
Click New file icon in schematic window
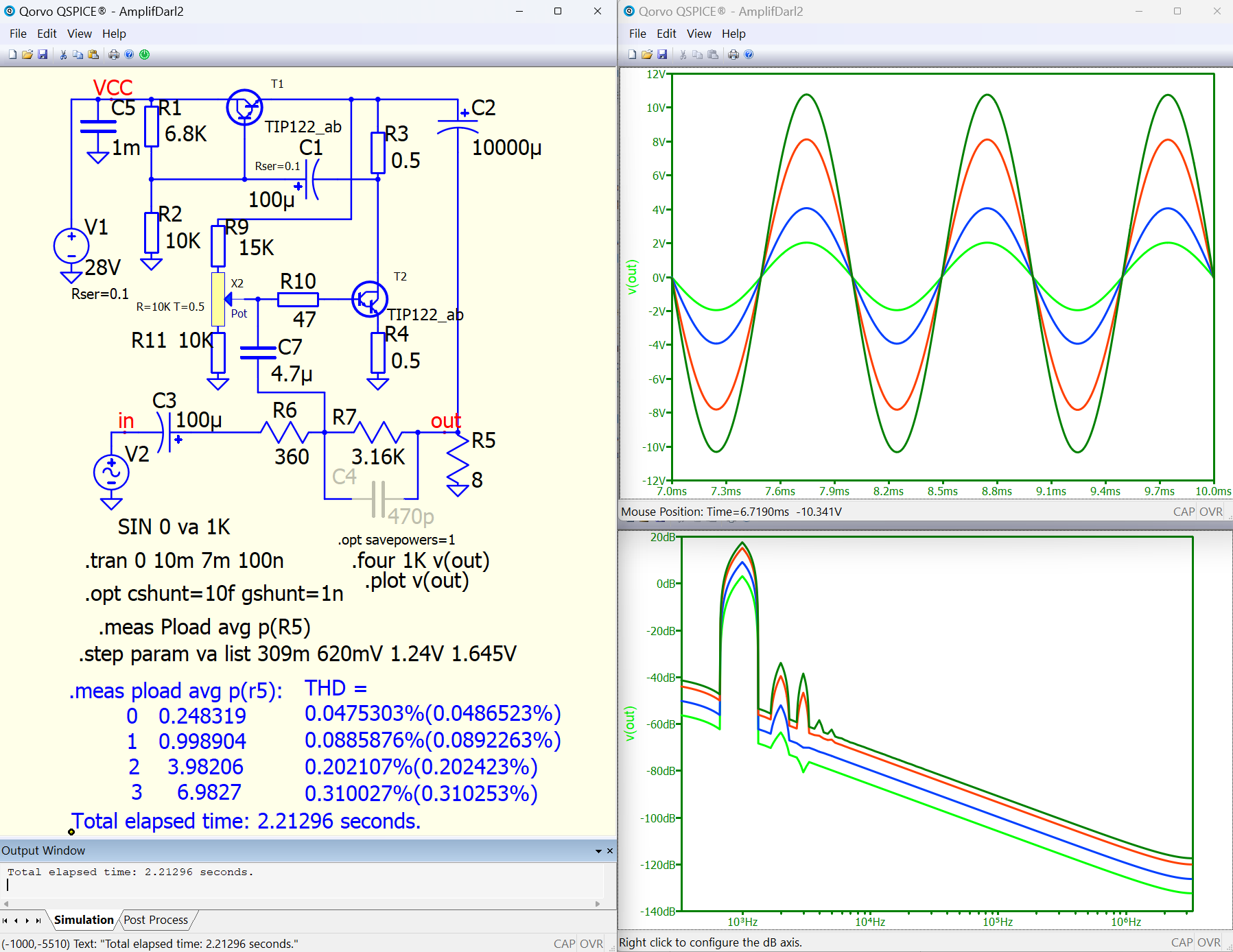12,54
